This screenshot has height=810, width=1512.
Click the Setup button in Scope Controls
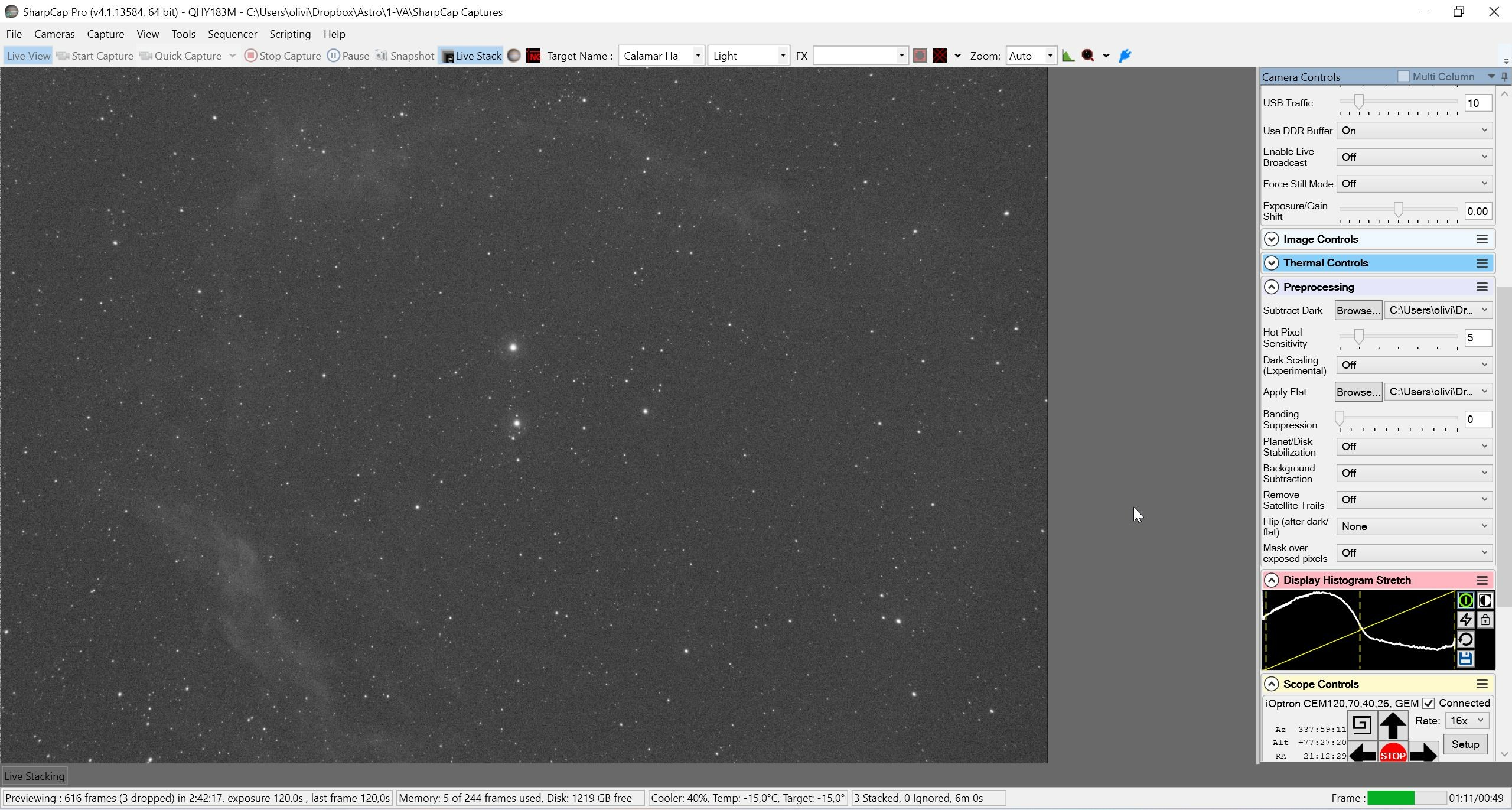click(x=1465, y=744)
